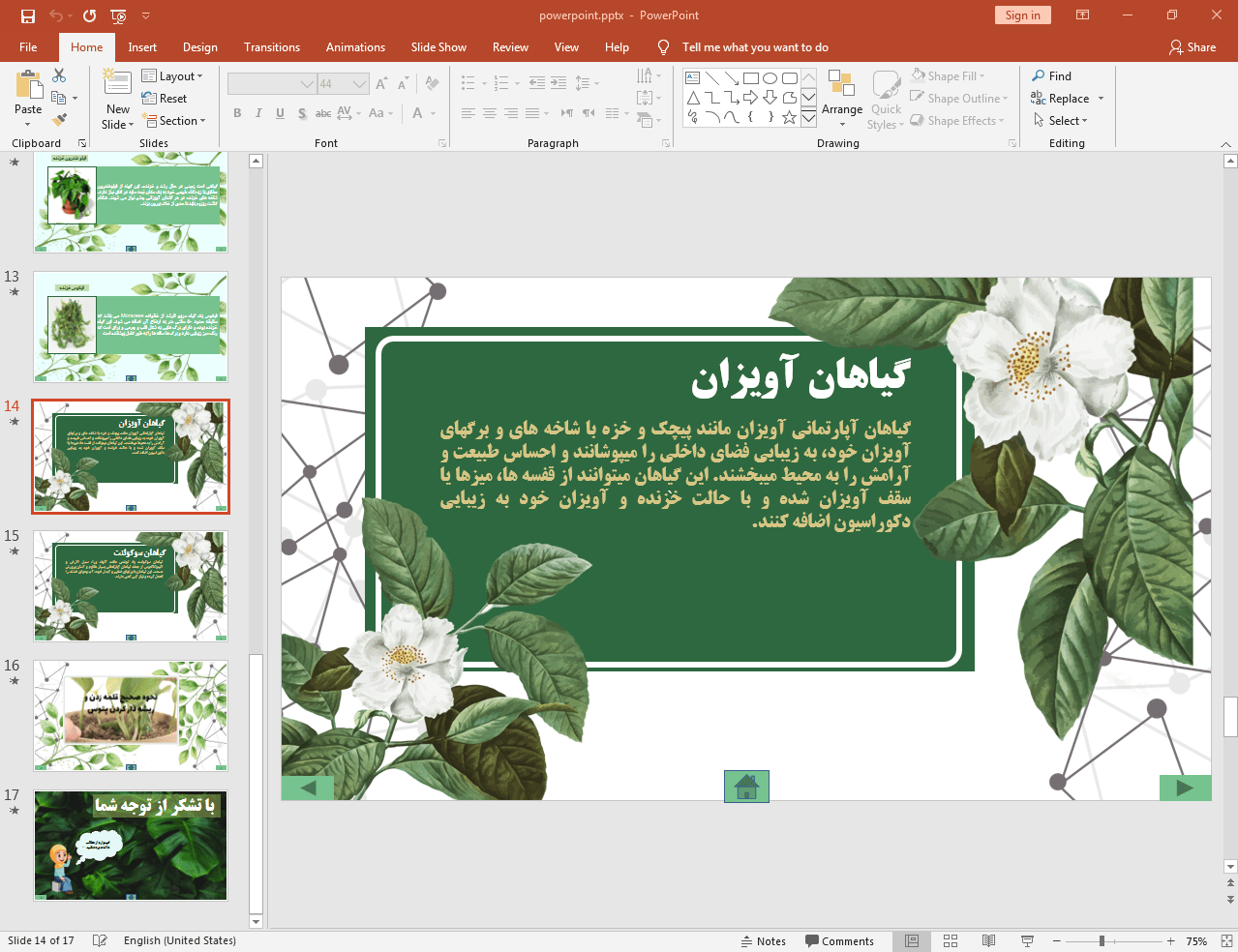Screen dimensions: 1238x952
Task: Click the Sign in button
Action: tap(1022, 15)
